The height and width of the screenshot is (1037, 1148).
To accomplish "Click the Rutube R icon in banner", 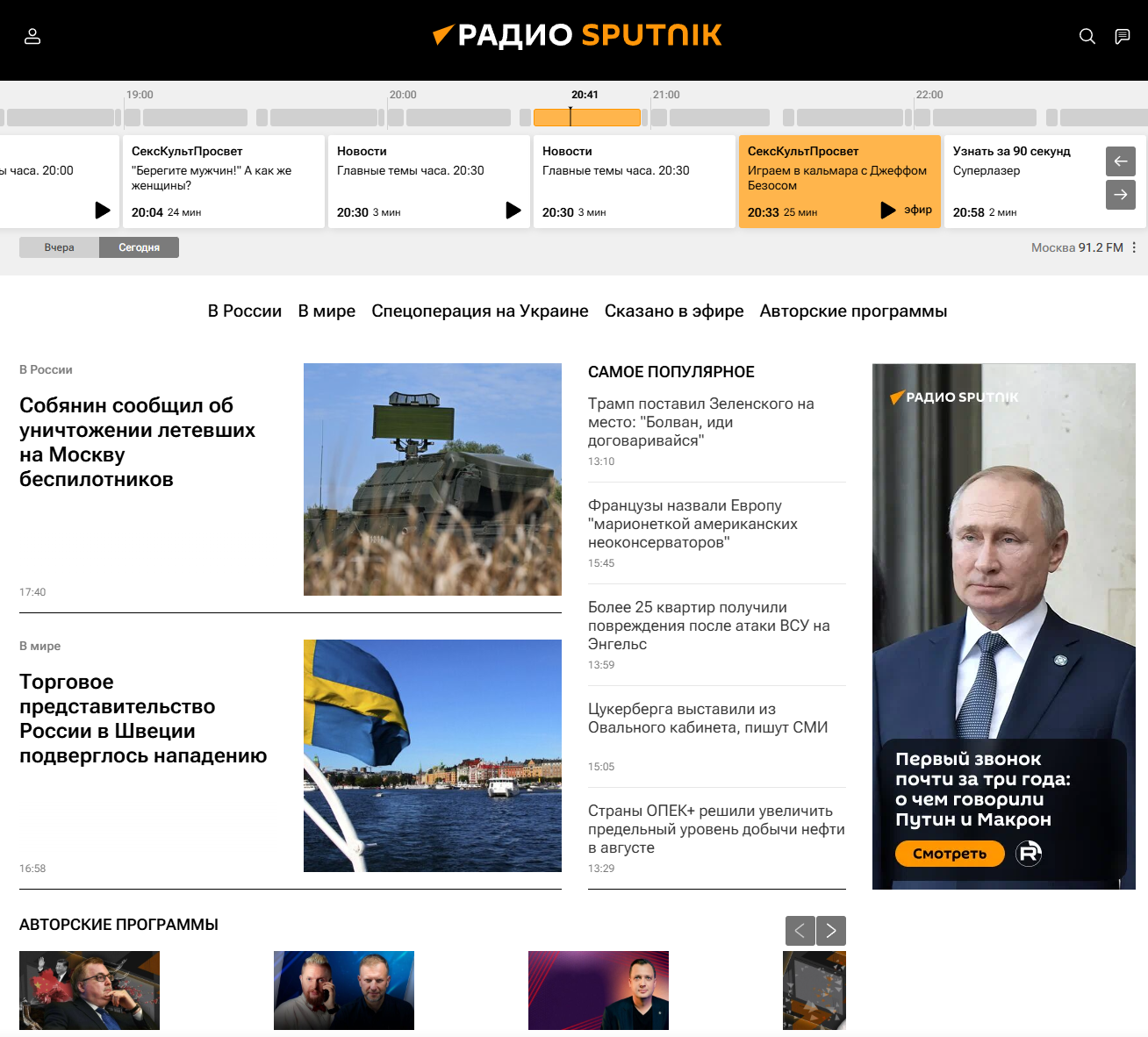I will [x=1029, y=853].
